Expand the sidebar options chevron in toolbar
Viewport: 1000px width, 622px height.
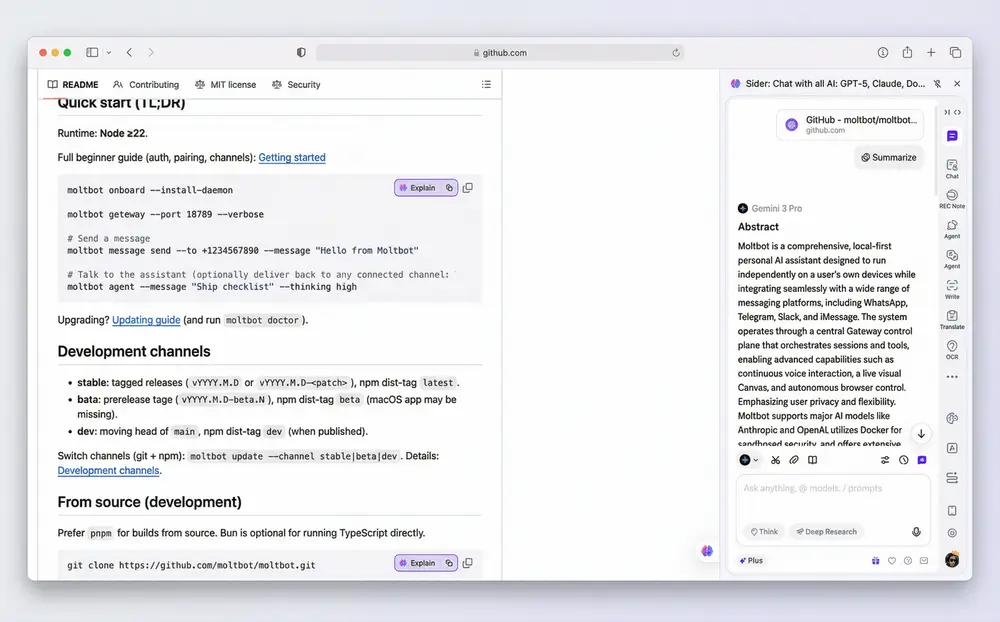tap(109, 53)
